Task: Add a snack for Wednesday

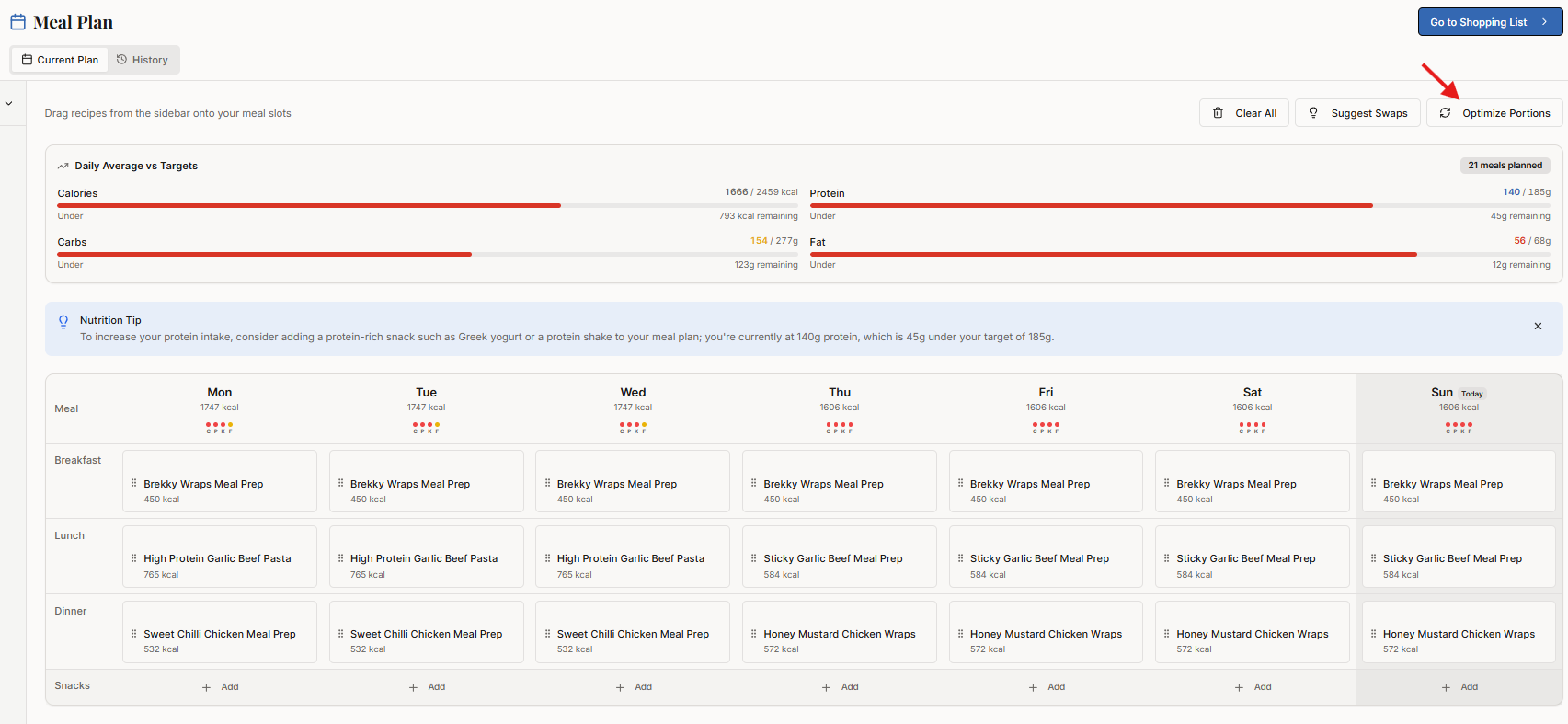Action: (634, 687)
